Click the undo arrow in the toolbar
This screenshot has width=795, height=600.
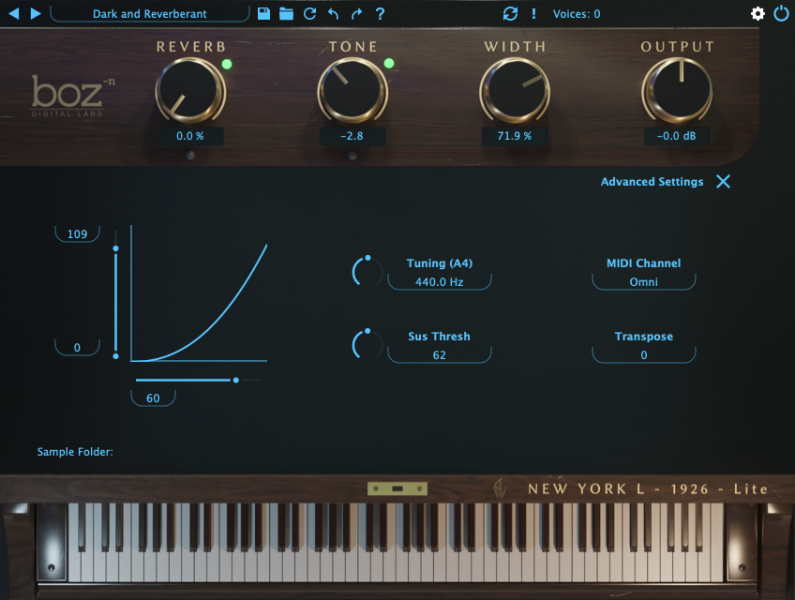coord(333,14)
